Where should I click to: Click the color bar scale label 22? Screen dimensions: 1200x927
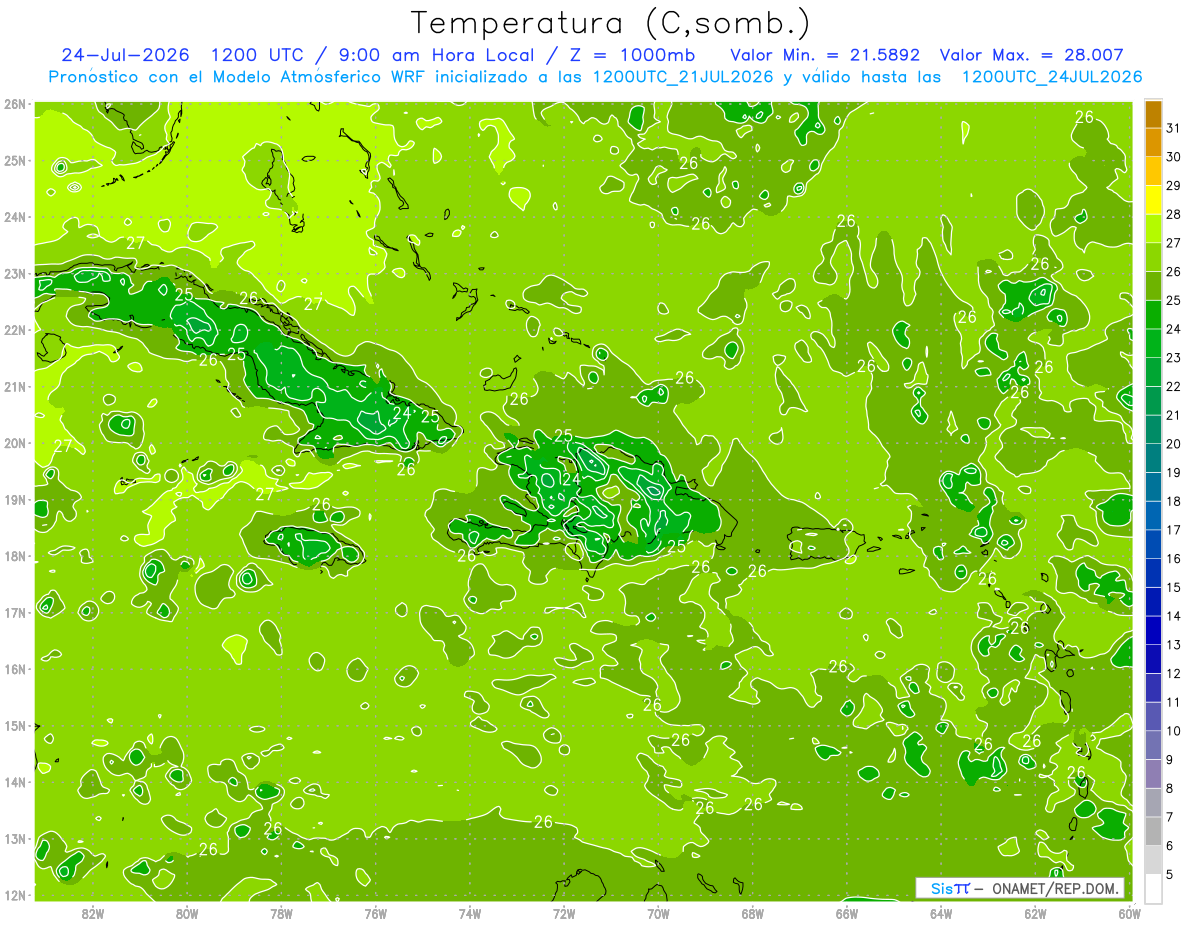tap(1173, 387)
